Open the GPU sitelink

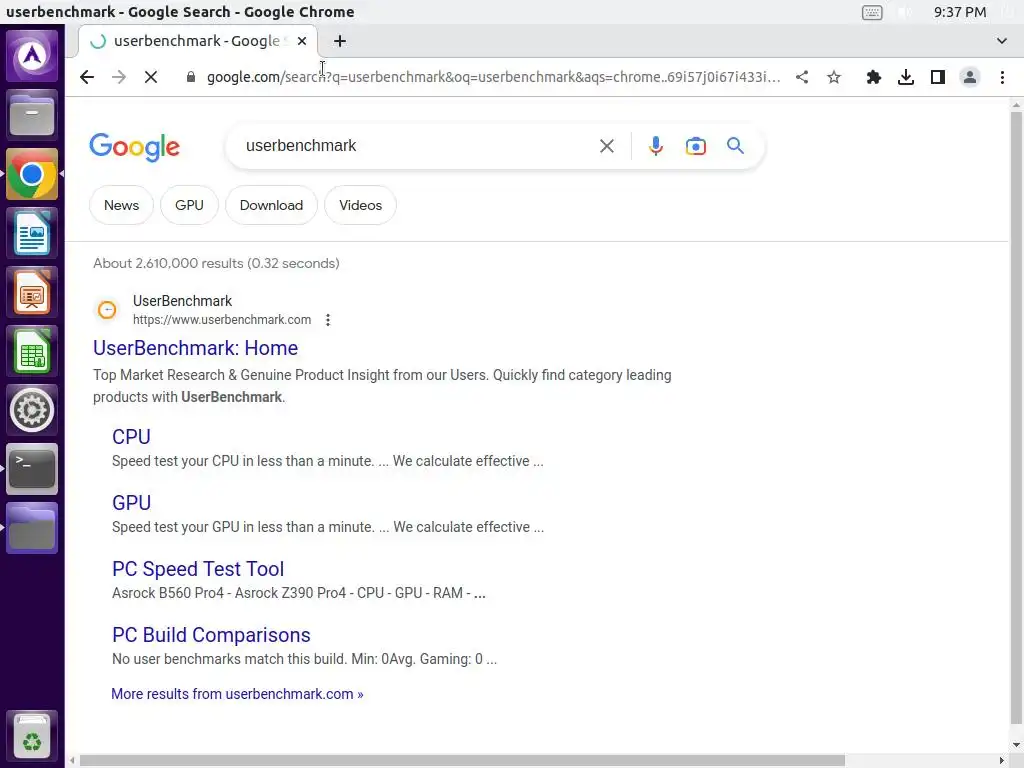pos(131,503)
